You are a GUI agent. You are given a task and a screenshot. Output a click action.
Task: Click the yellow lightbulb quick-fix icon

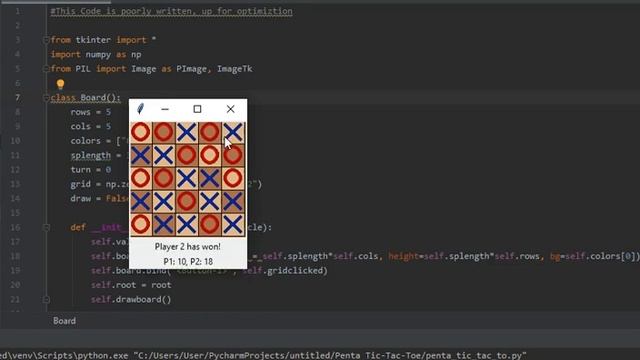coord(60,84)
